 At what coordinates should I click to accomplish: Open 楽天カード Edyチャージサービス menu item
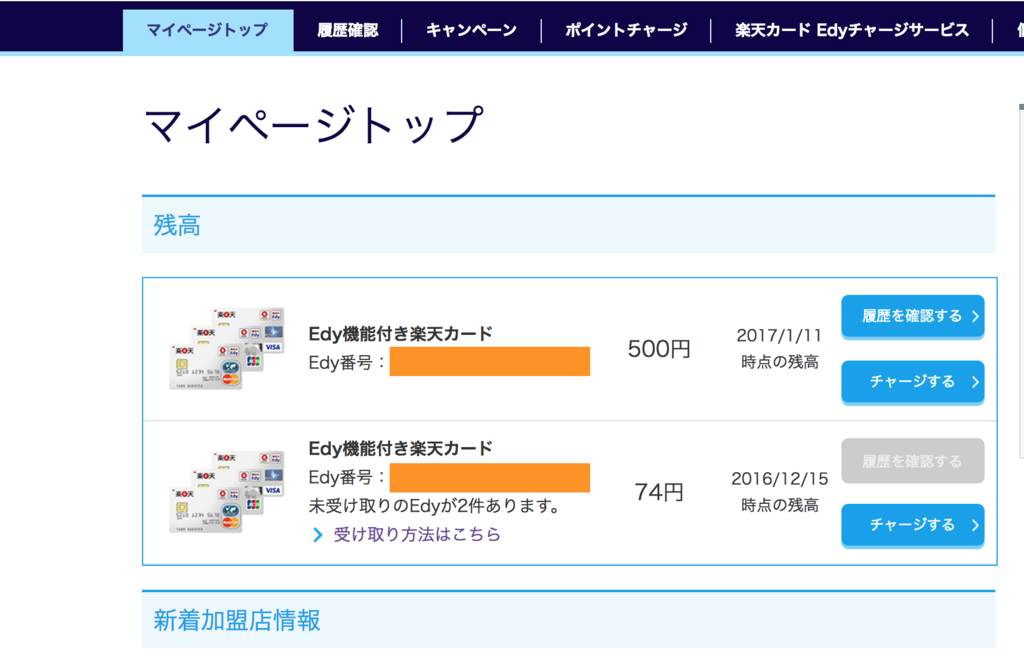coord(852,30)
